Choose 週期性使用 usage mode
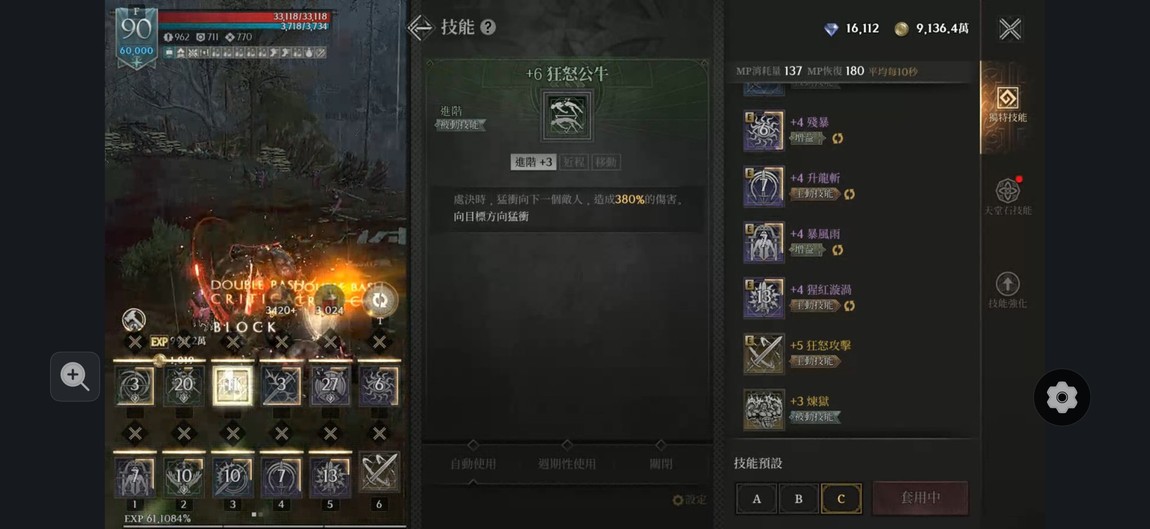1150x529 pixels. click(567, 464)
